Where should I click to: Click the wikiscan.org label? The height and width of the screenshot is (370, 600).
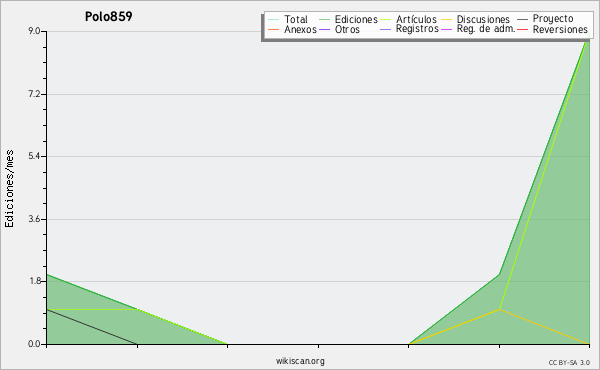tap(300, 361)
